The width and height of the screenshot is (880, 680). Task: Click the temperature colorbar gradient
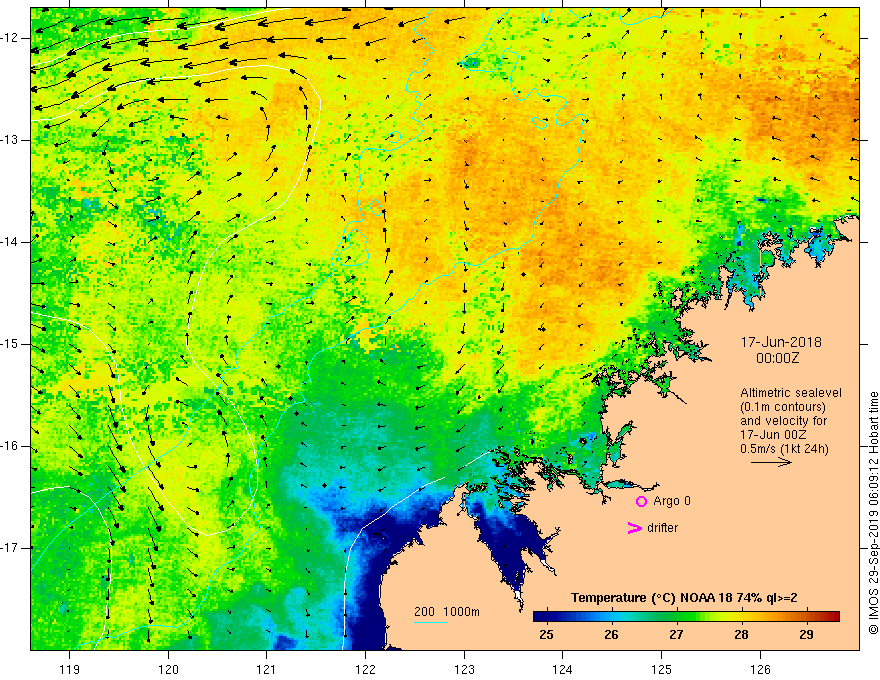(x=686, y=617)
